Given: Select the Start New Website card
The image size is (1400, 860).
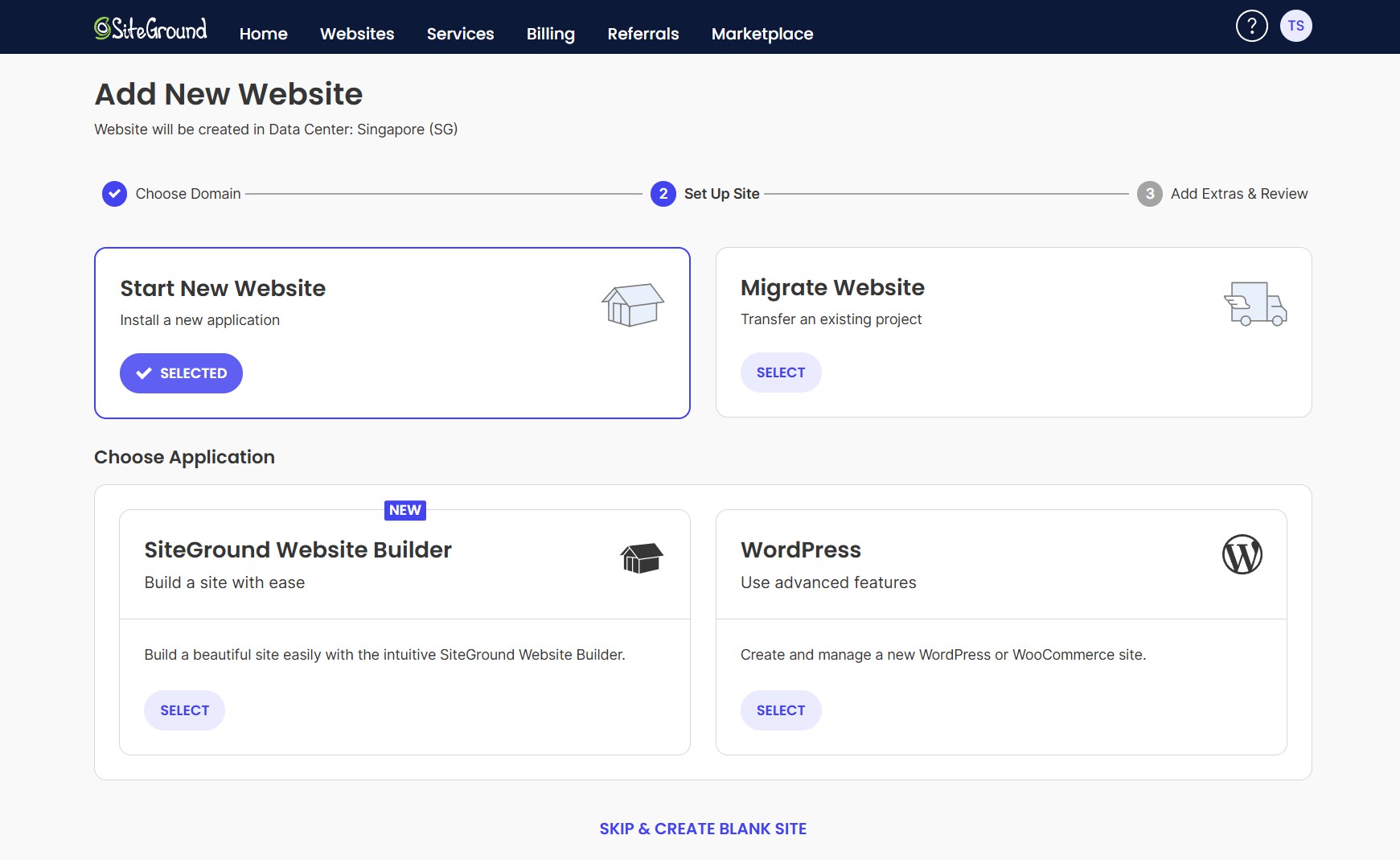Looking at the screenshot, I should pos(181,372).
